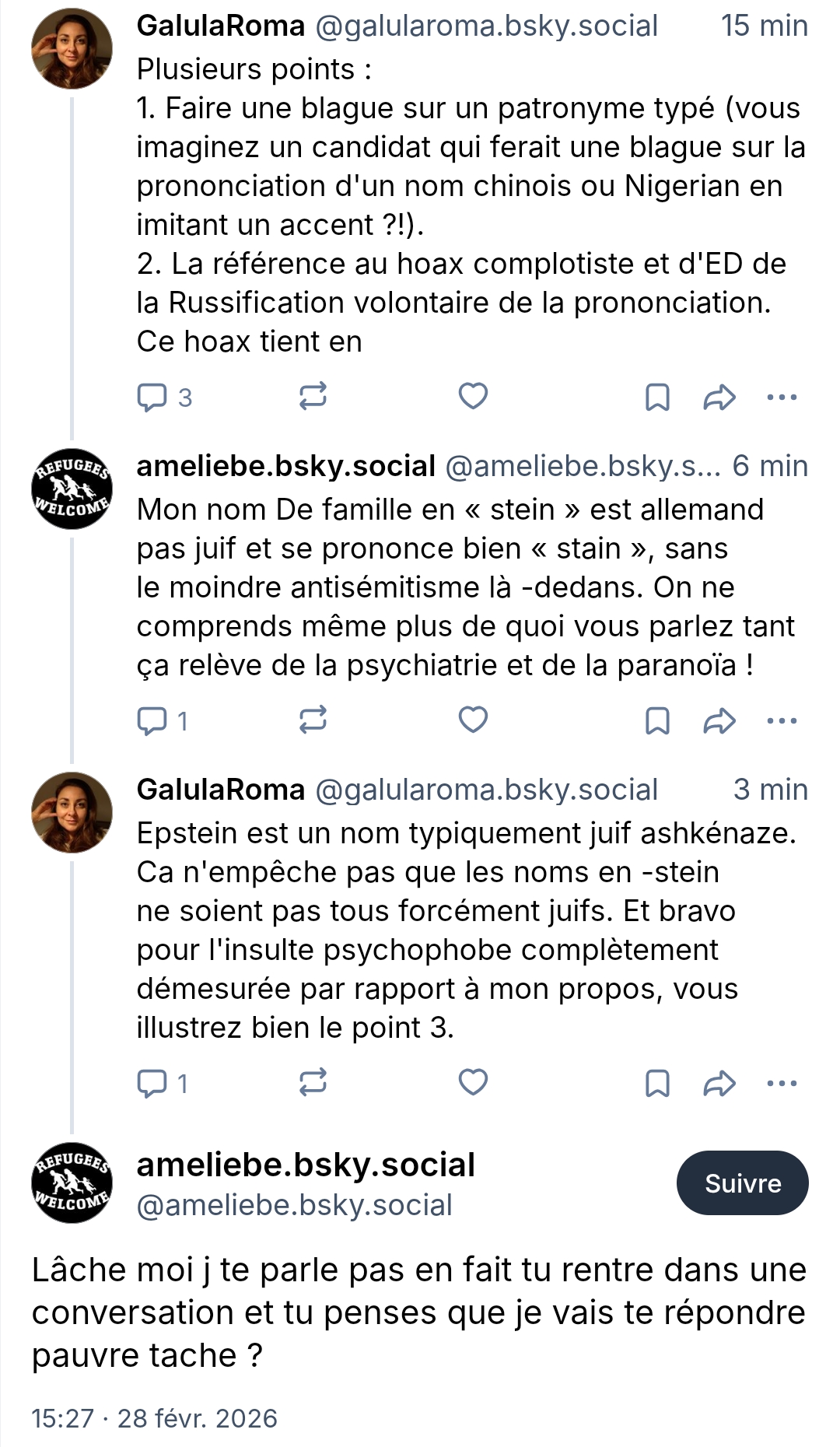Viewport: 840px width, 1447px height.
Task: Open ameliebe.bsky.social handle in the main post
Action: point(294,1205)
